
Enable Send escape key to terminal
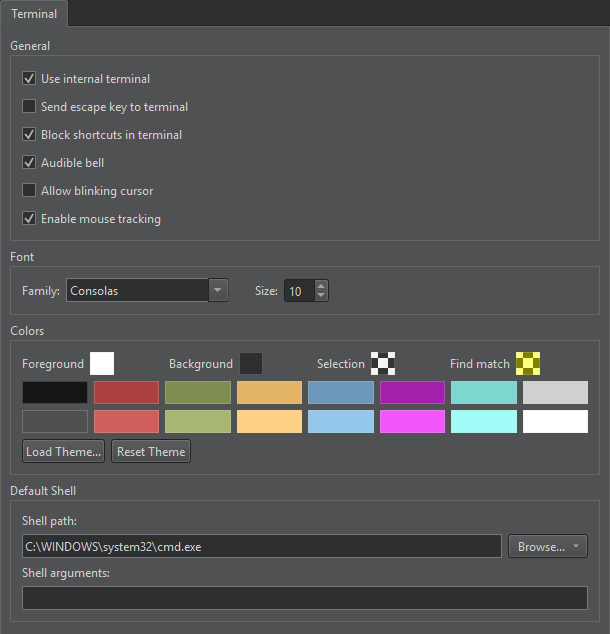pyautogui.click(x=29, y=106)
